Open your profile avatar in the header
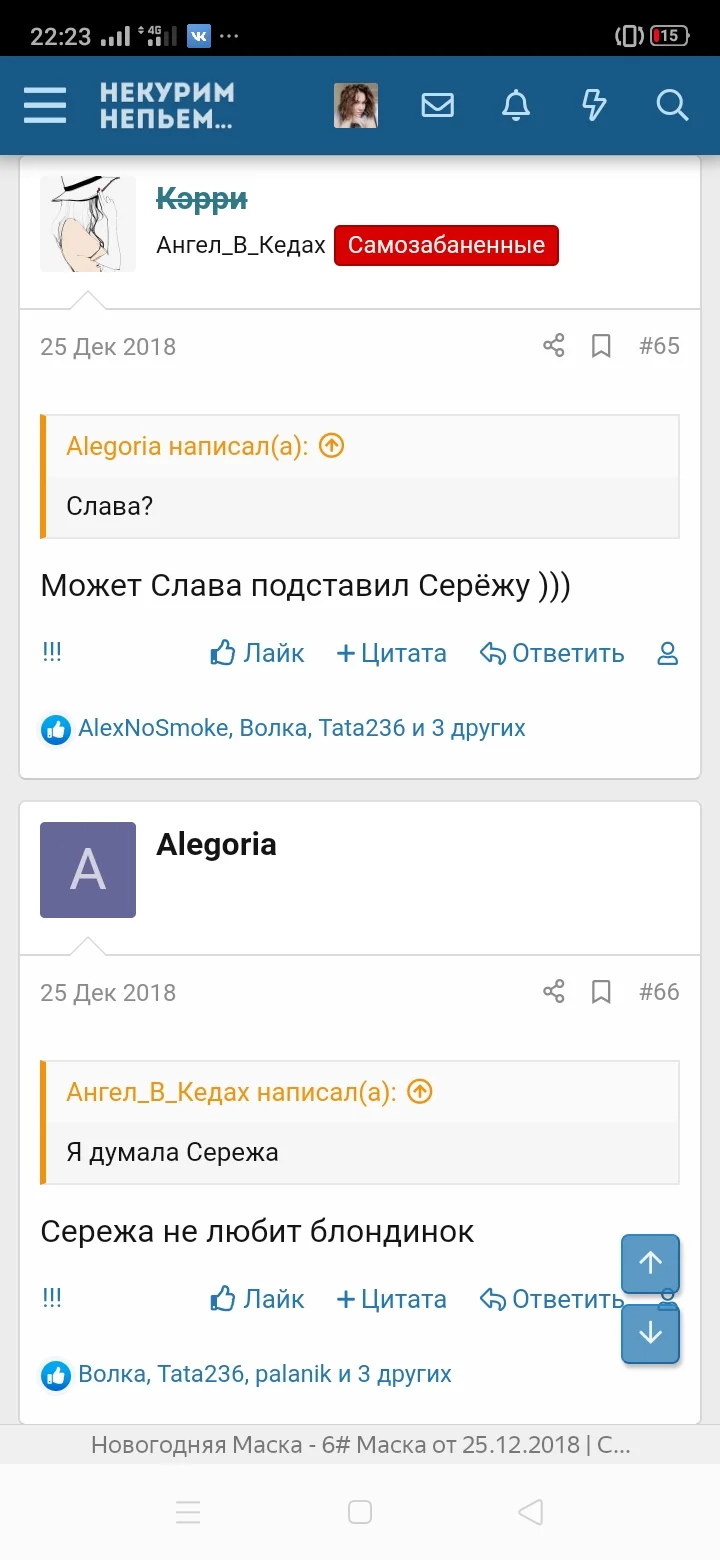Screen dimensions: 720x1560 355,105
